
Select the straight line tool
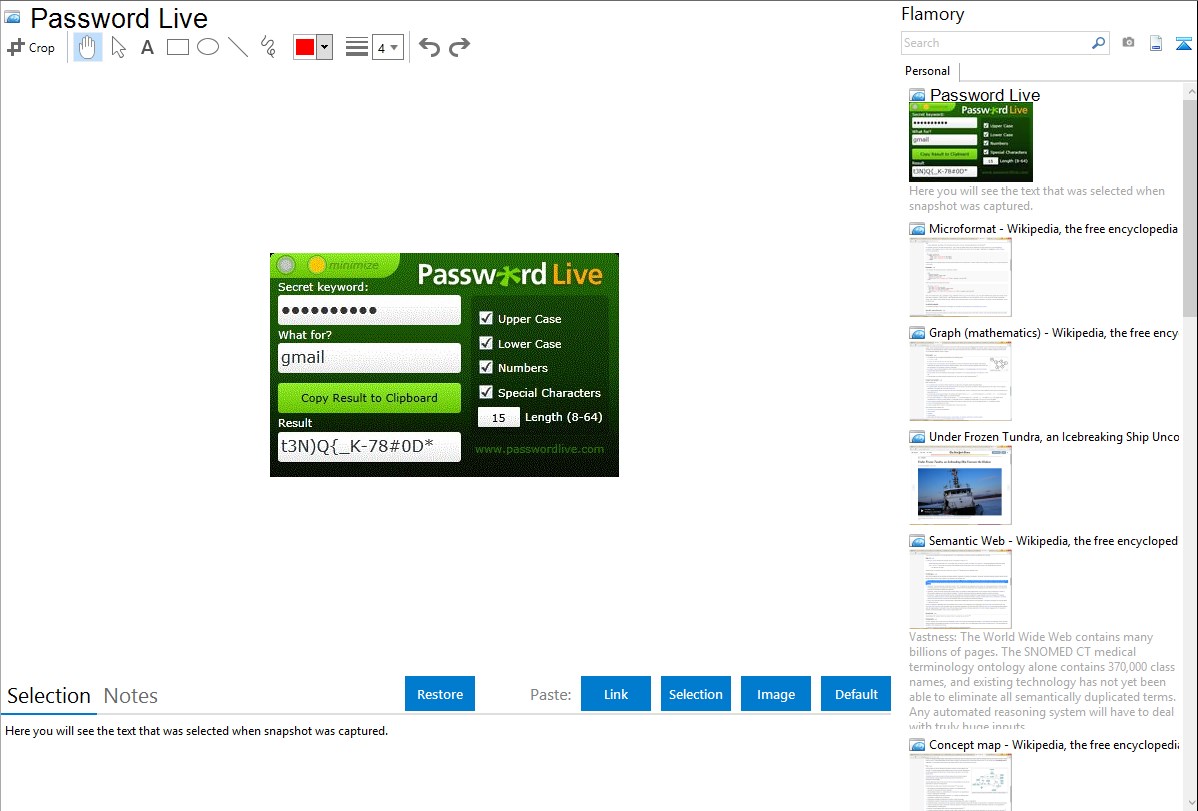pyautogui.click(x=238, y=47)
